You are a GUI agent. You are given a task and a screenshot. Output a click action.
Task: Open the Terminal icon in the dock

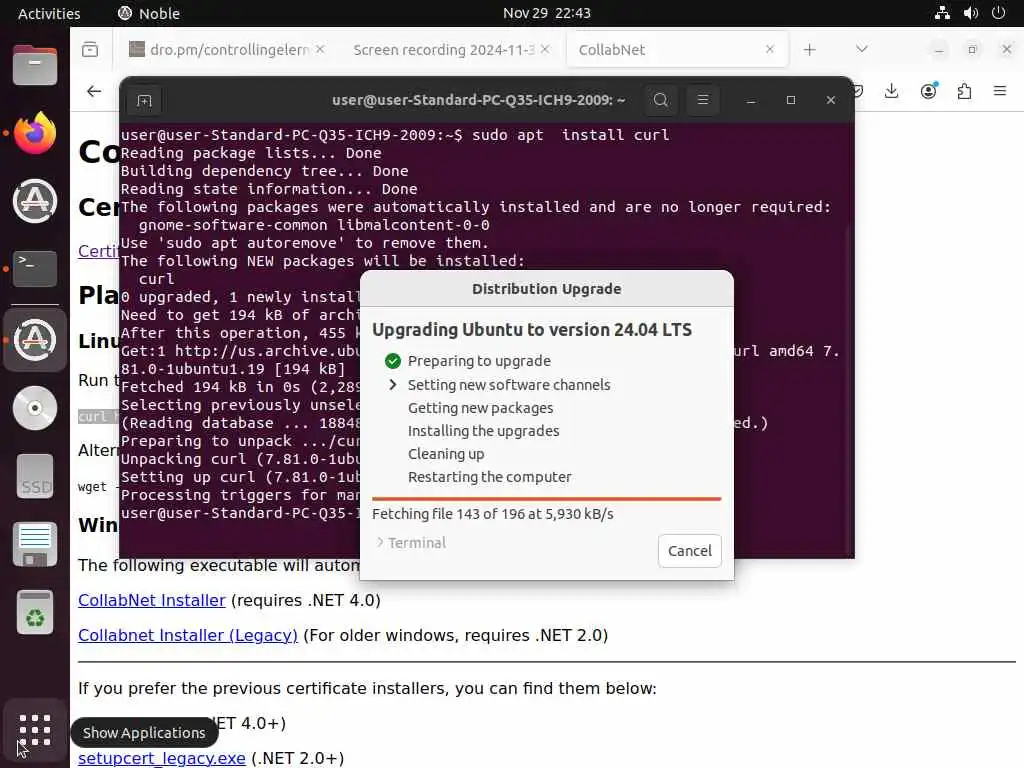tap(35, 268)
